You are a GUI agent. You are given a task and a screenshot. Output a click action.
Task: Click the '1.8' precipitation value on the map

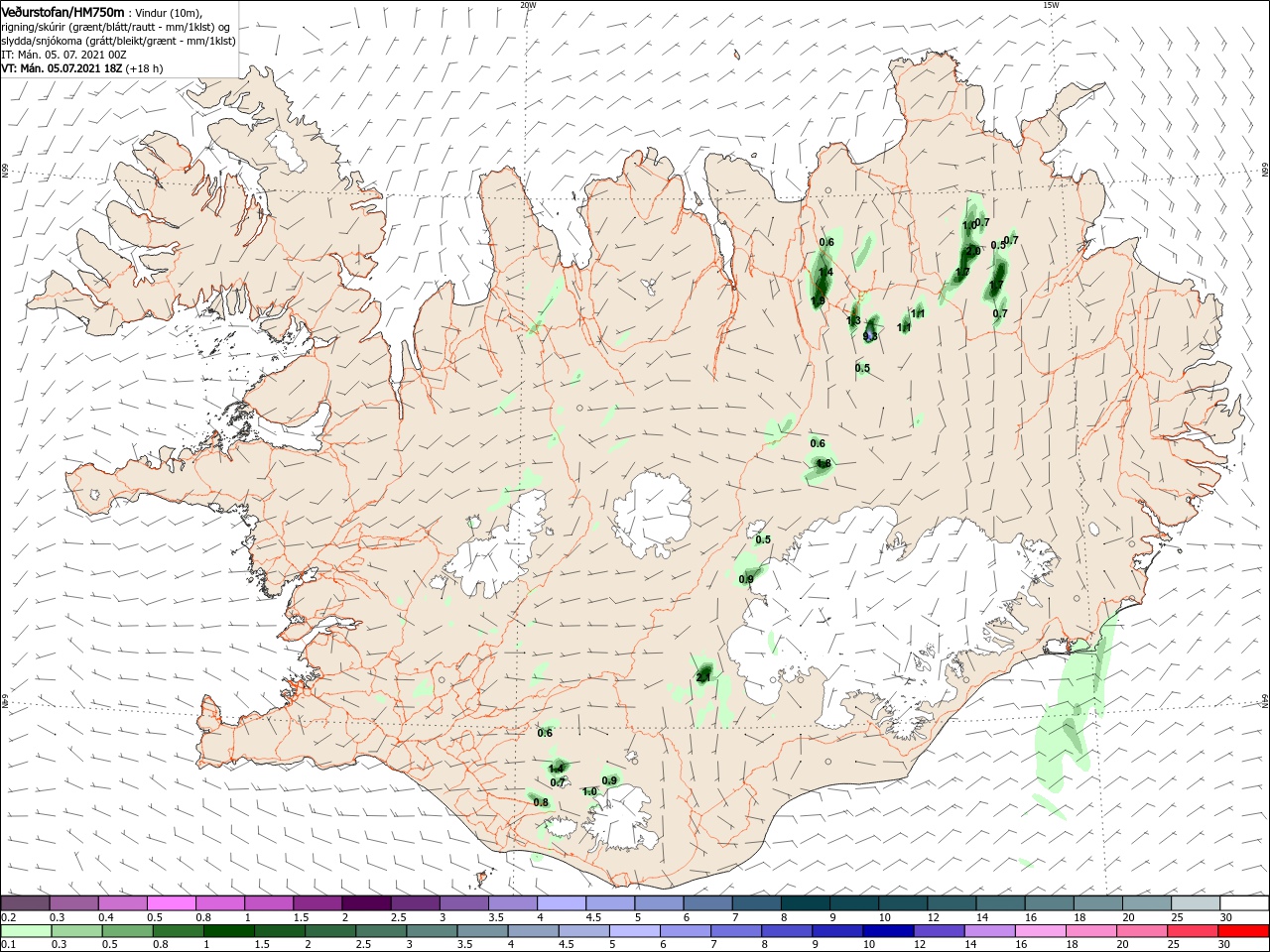(x=824, y=463)
